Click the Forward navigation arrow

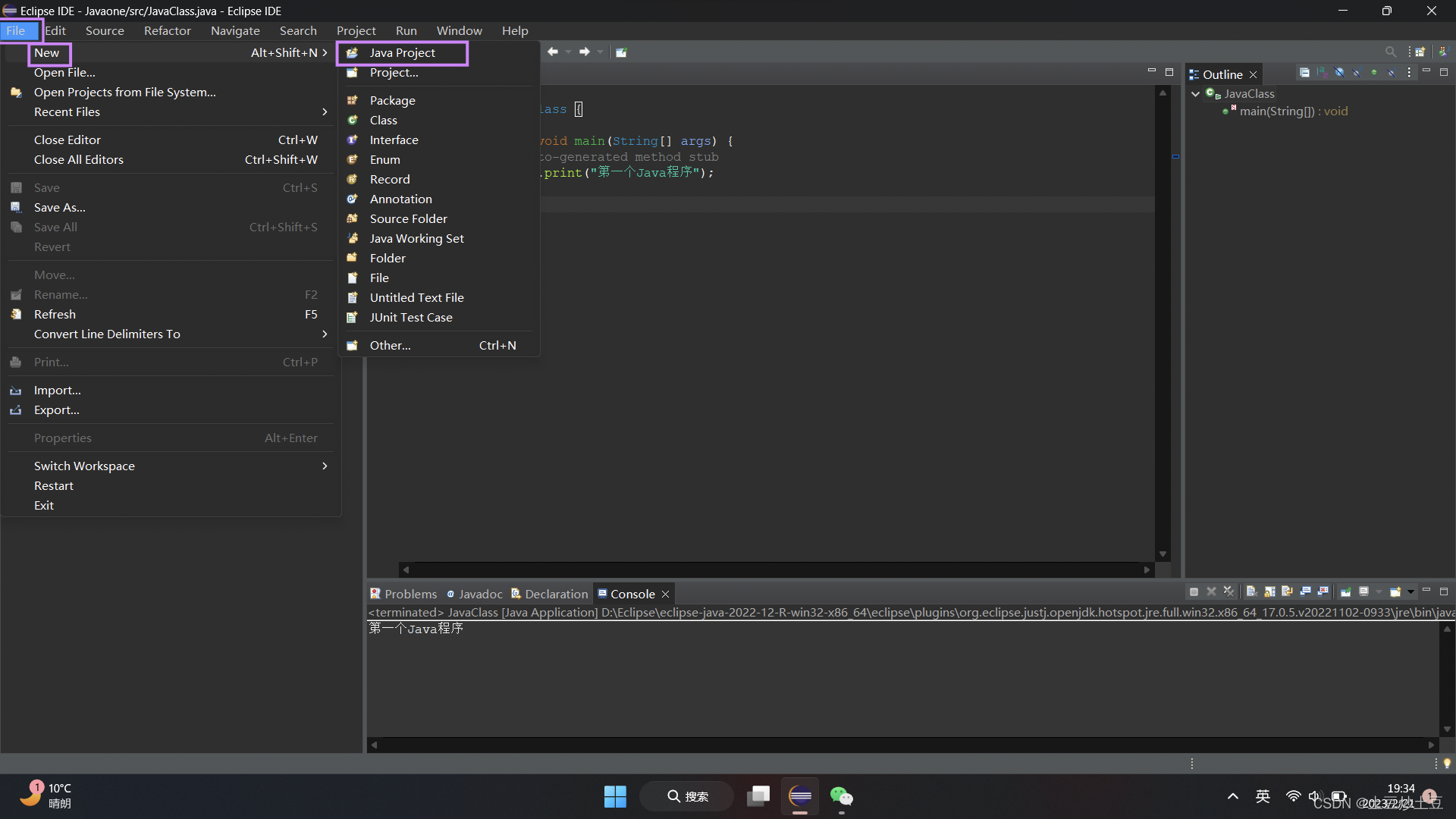pos(585,52)
